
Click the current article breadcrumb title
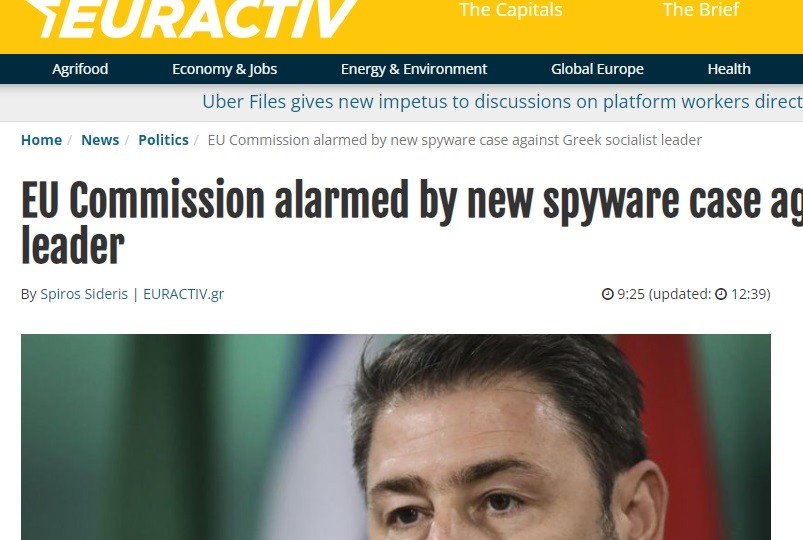(x=454, y=140)
